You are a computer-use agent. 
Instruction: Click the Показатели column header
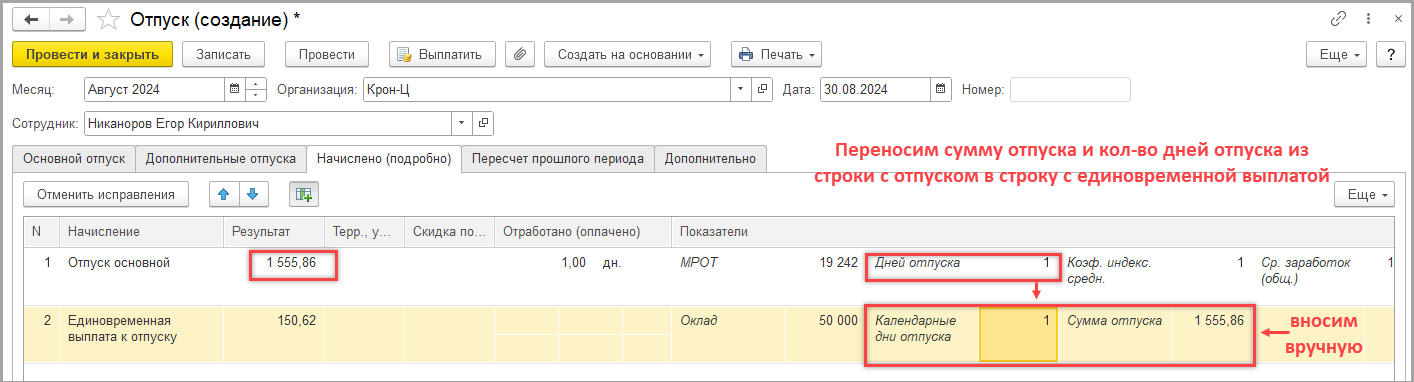1032,231
